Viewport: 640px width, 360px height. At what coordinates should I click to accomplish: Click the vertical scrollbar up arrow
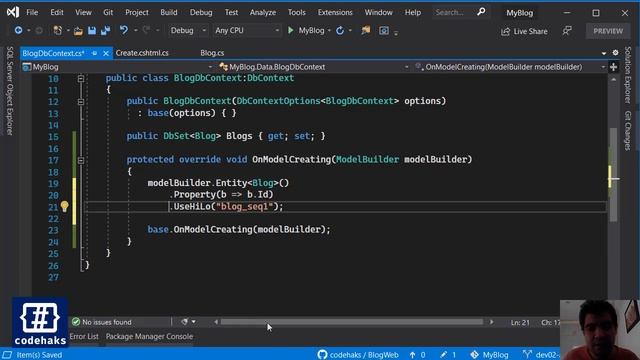(x=613, y=80)
